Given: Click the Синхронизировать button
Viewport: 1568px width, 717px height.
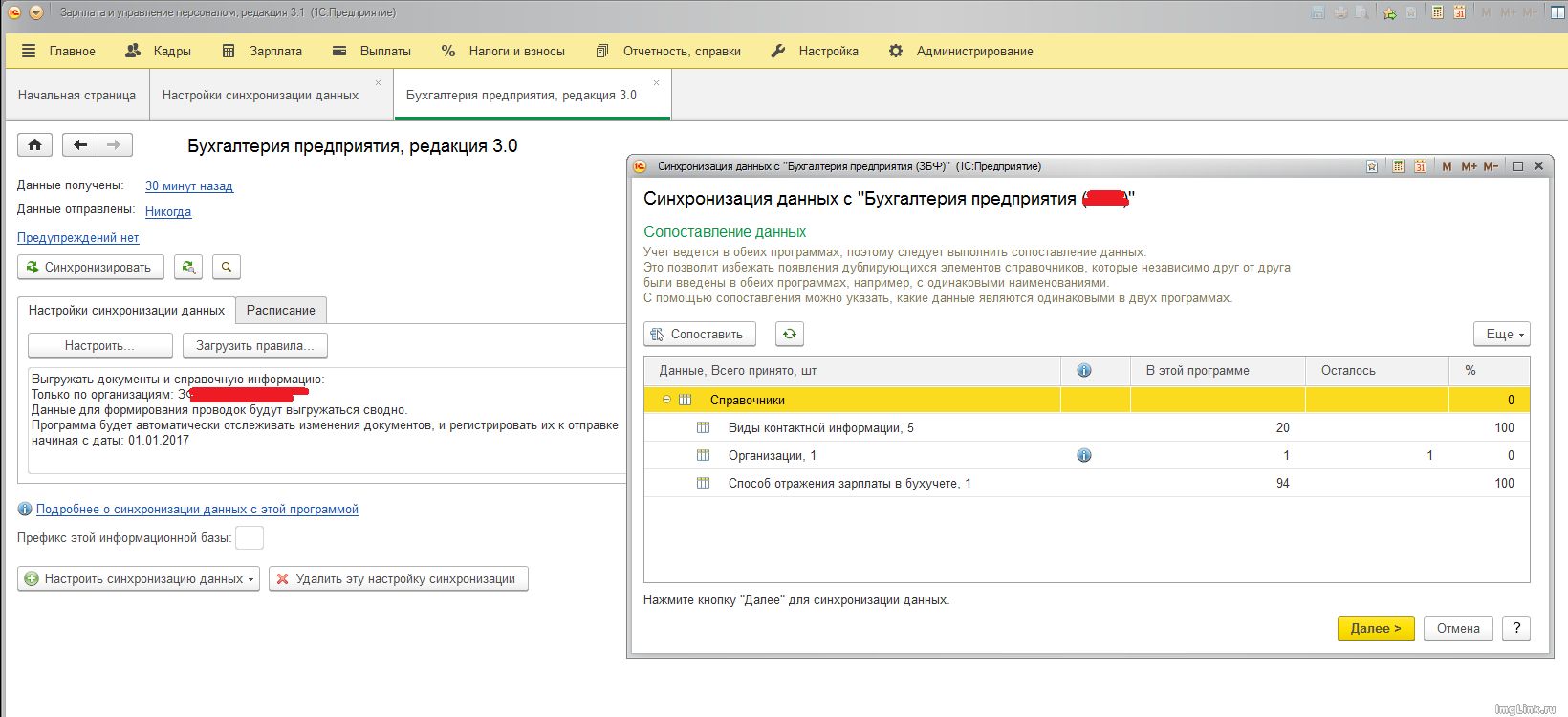Looking at the screenshot, I should pyautogui.click(x=91, y=268).
